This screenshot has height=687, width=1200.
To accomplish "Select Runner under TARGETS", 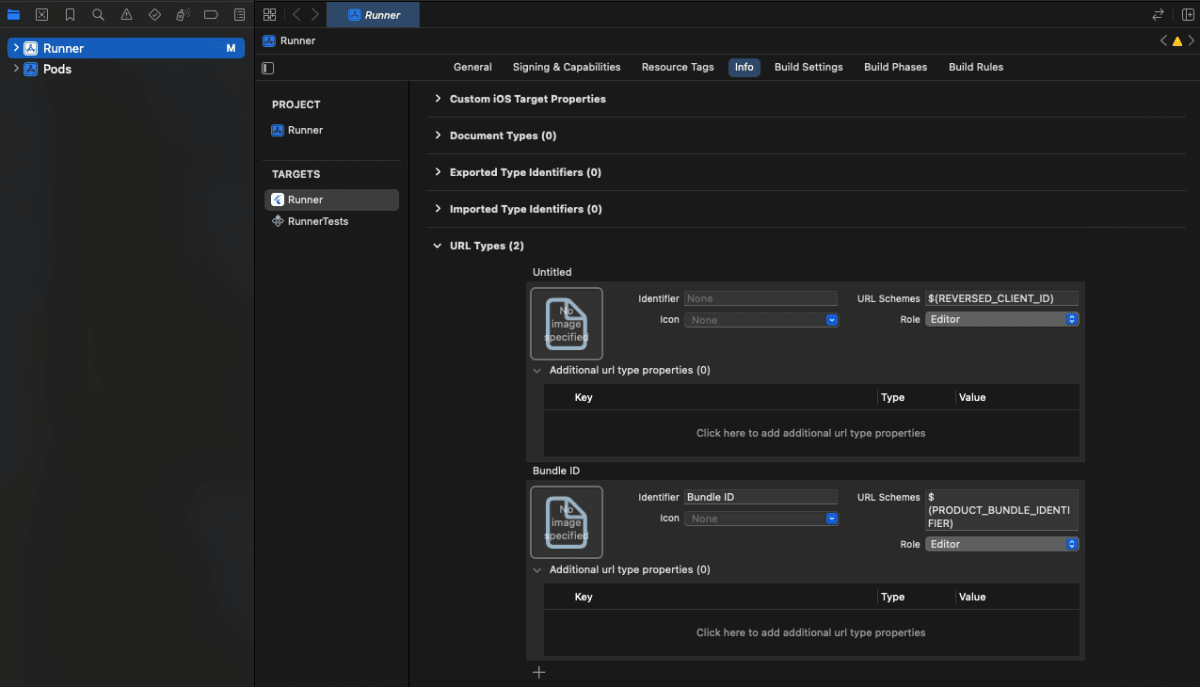I will (331, 200).
